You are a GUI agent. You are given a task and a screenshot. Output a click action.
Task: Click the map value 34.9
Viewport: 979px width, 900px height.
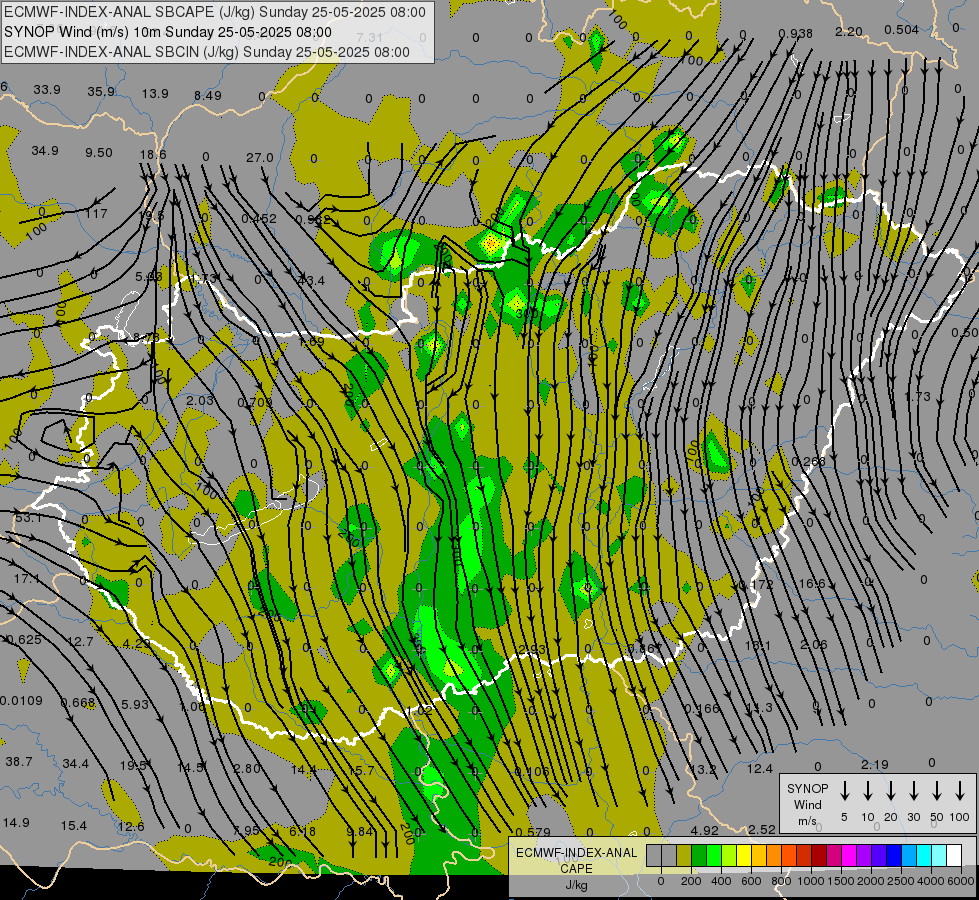coord(45,151)
